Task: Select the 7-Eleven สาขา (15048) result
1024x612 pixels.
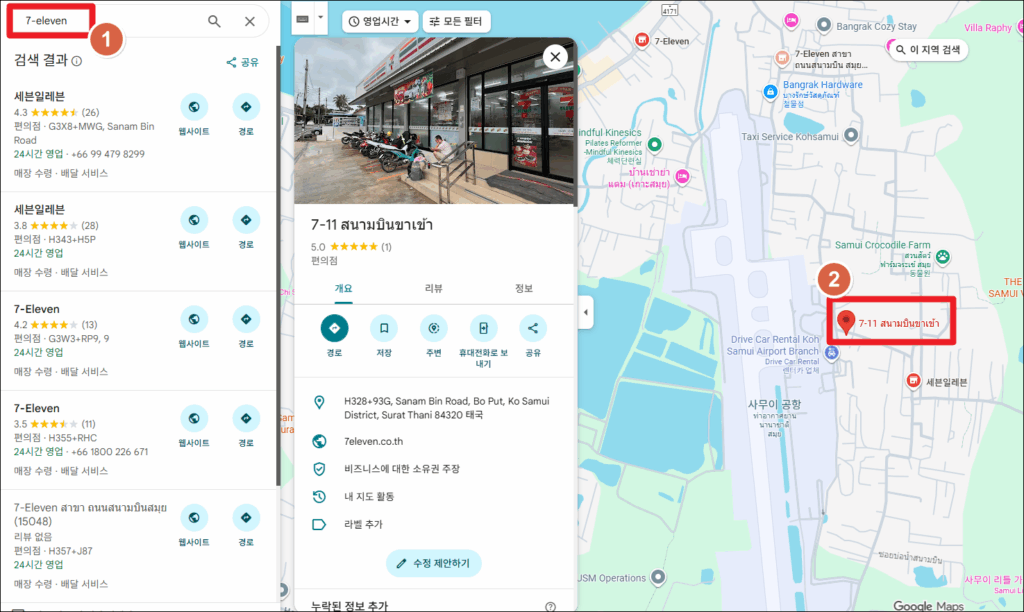Action: click(x=137, y=545)
